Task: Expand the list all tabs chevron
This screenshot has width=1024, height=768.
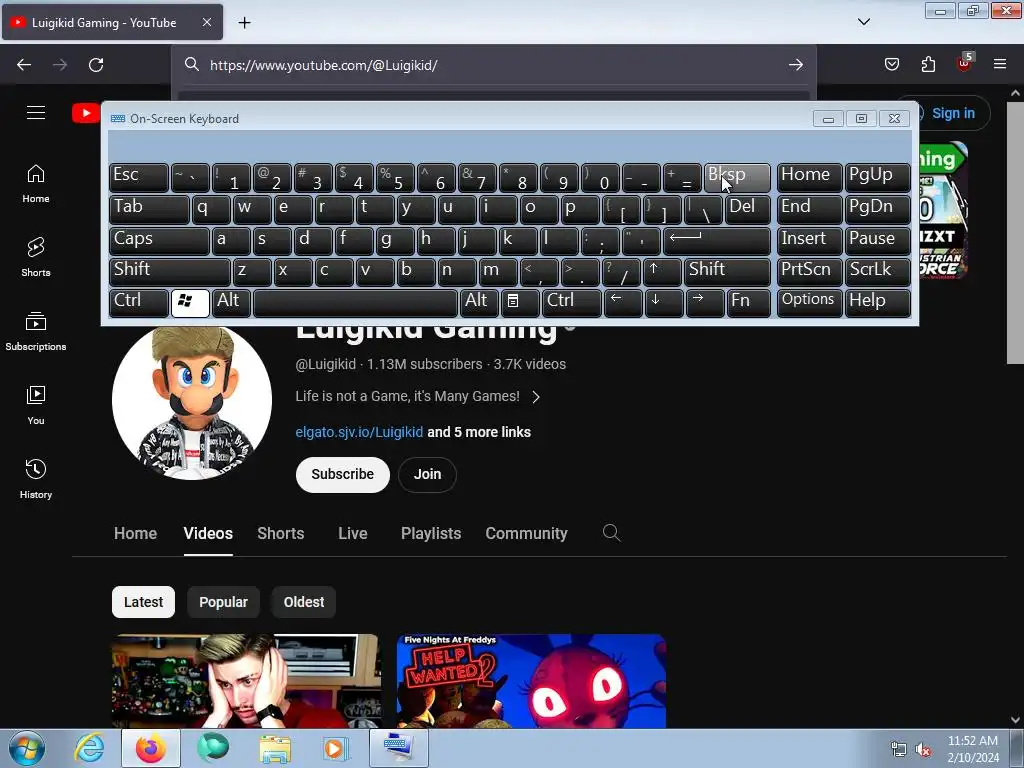Action: (x=863, y=22)
